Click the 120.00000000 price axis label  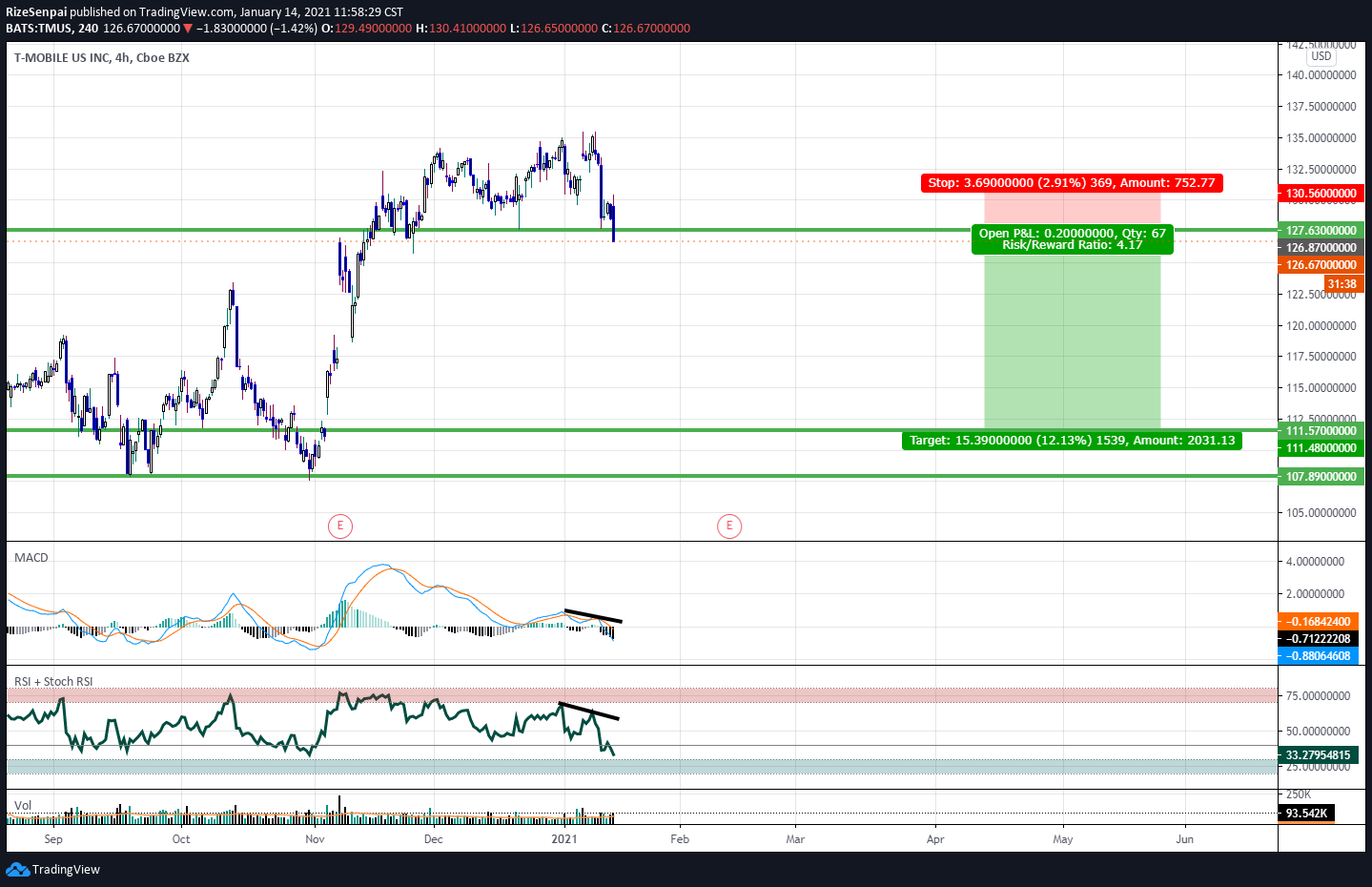(x=1321, y=326)
